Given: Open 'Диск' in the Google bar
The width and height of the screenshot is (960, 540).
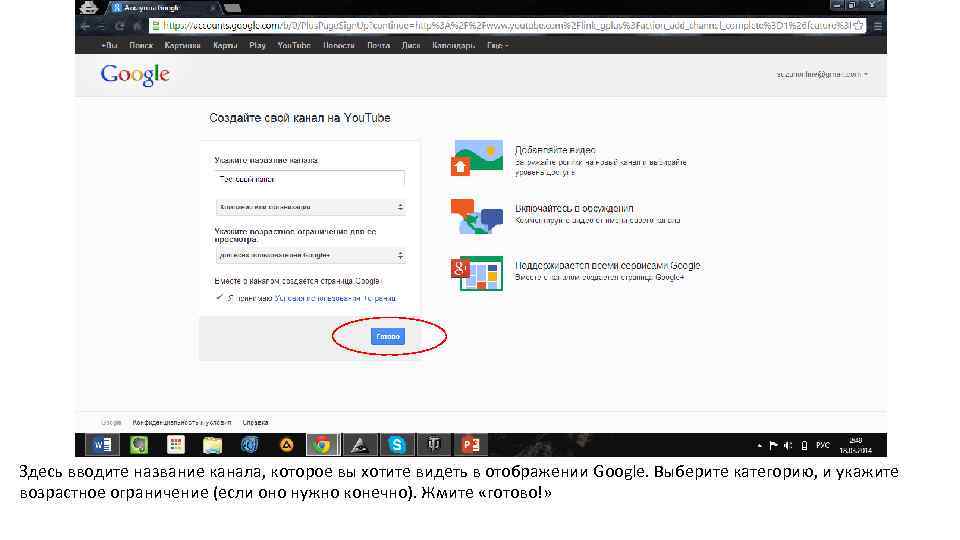Looking at the screenshot, I should (x=411, y=45).
